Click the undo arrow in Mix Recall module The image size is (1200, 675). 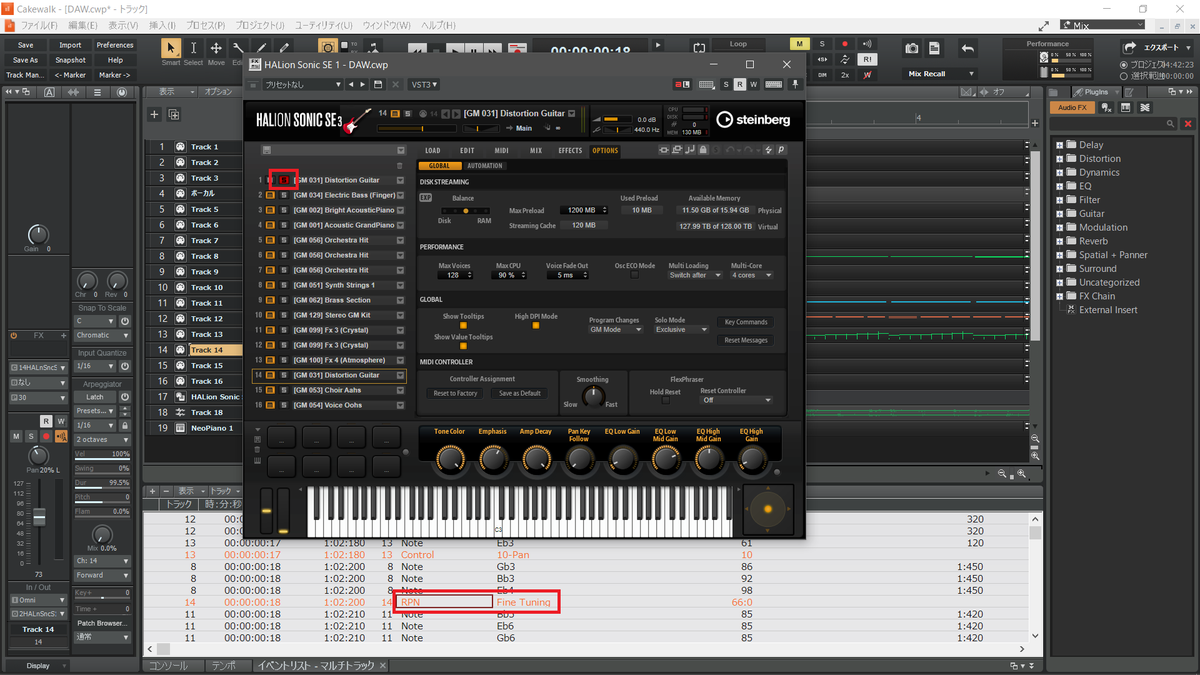(967, 48)
